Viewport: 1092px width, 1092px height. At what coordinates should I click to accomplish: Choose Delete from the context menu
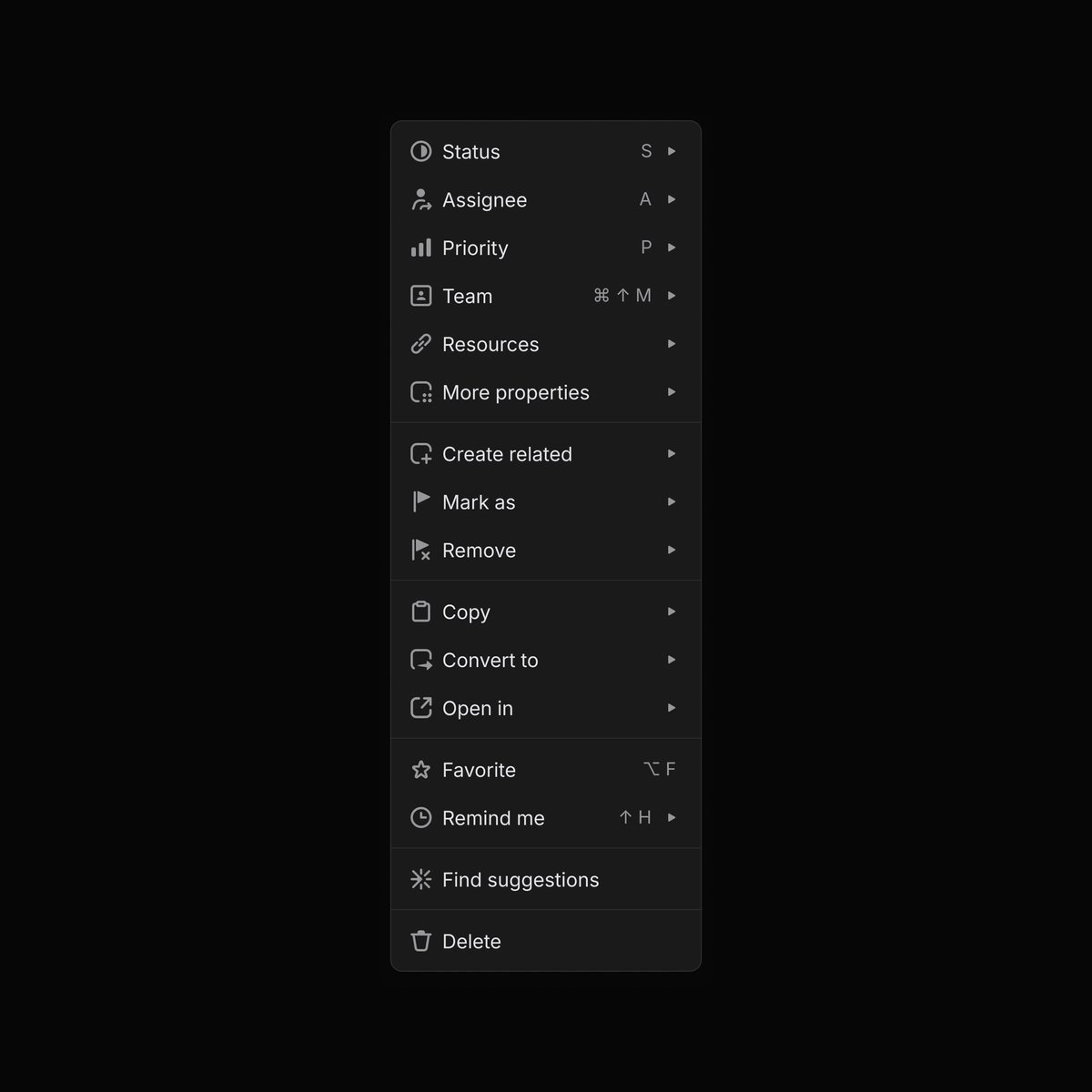(x=546, y=941)
